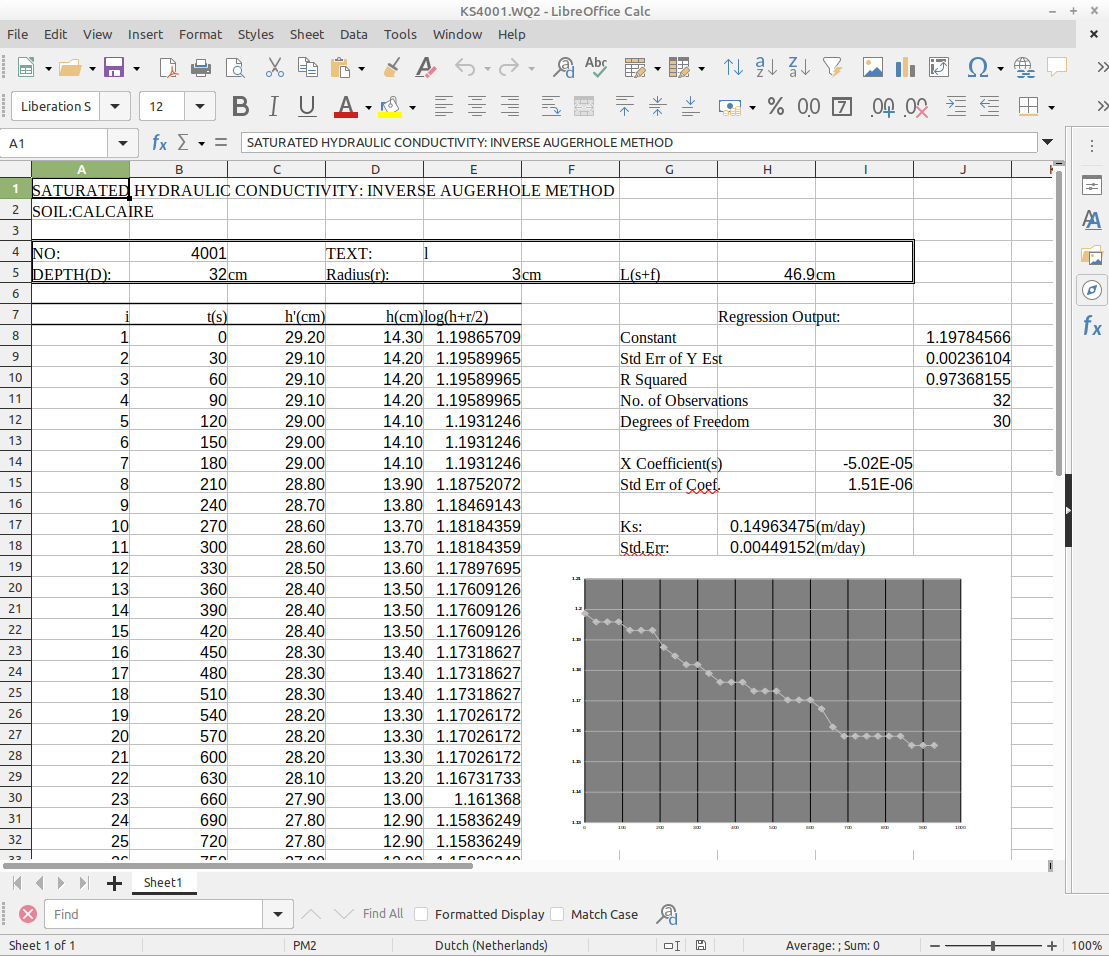The width and height of the screenshot is (1109, 956).
Task: Toggle Align Top vertical alignment
Action: point(624,107)
